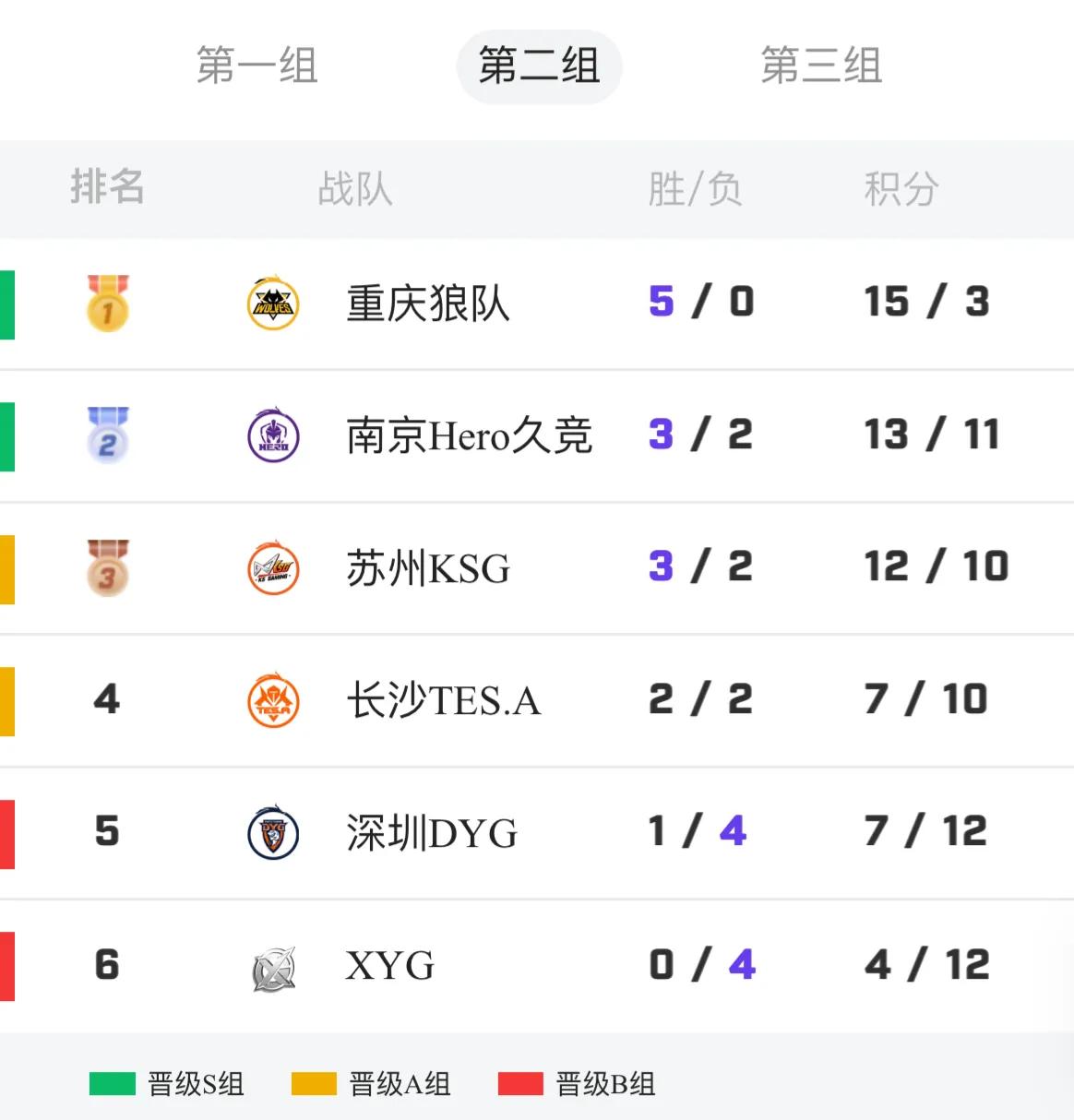This screenshot has width=1074, height=1120.
Task: Click the Shenzhen DYG team logo
Action: pos(273,832)
